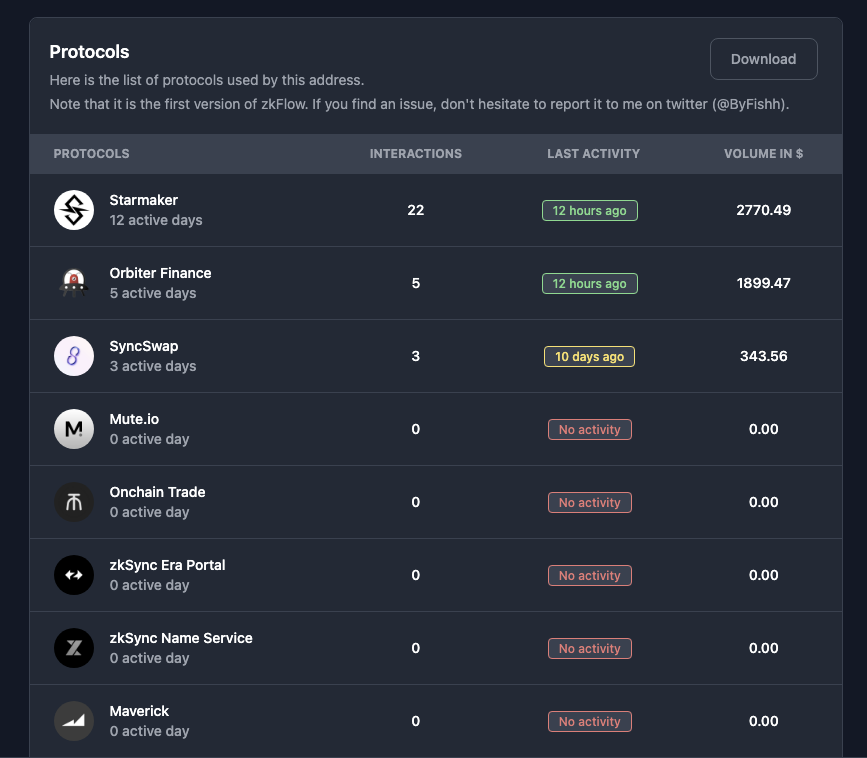Click SyncSwap's 3 interactions count
This screenshot has width=867, height=758.
pos(415,356)
